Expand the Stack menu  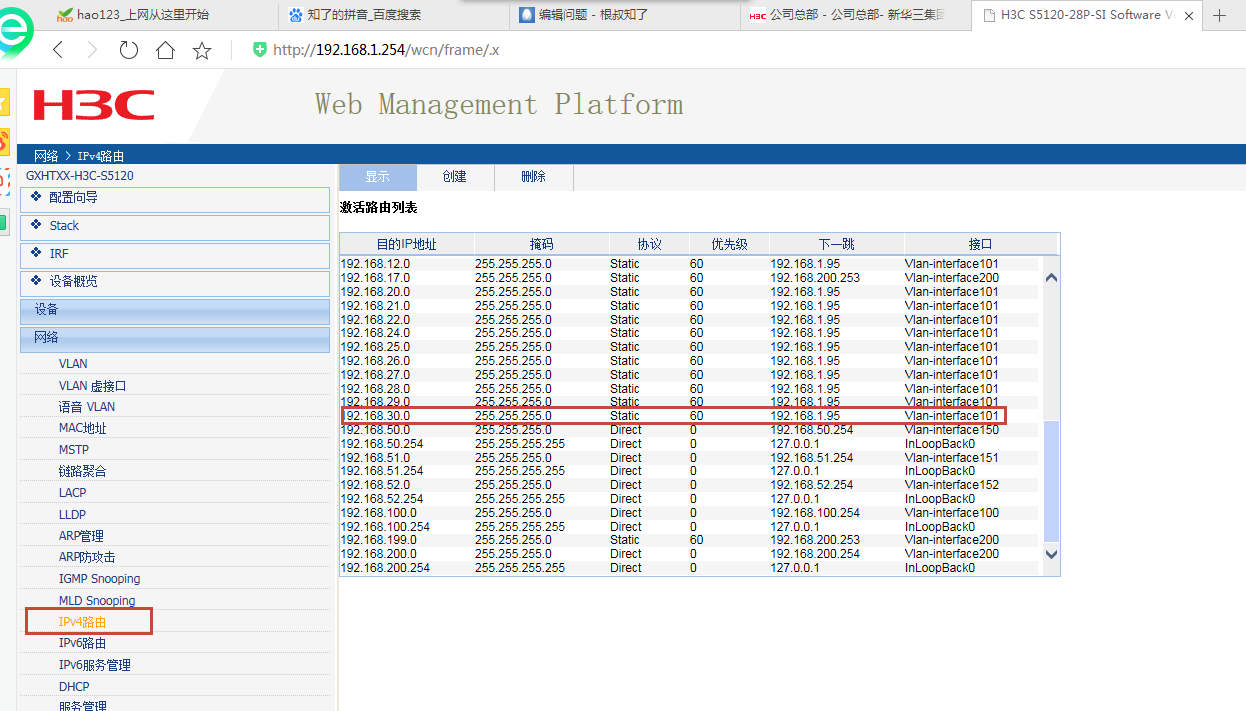(175, 227)
